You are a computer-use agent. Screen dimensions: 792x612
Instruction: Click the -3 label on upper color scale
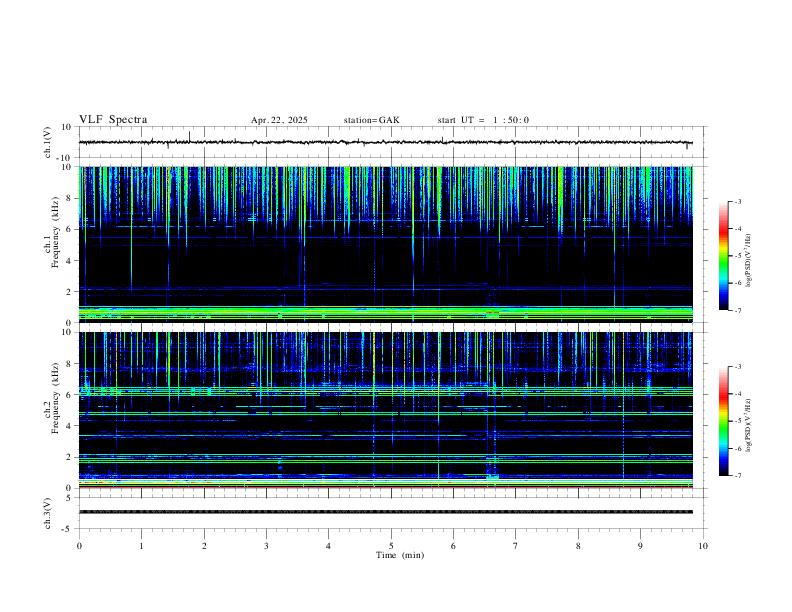tap(737, 202)
